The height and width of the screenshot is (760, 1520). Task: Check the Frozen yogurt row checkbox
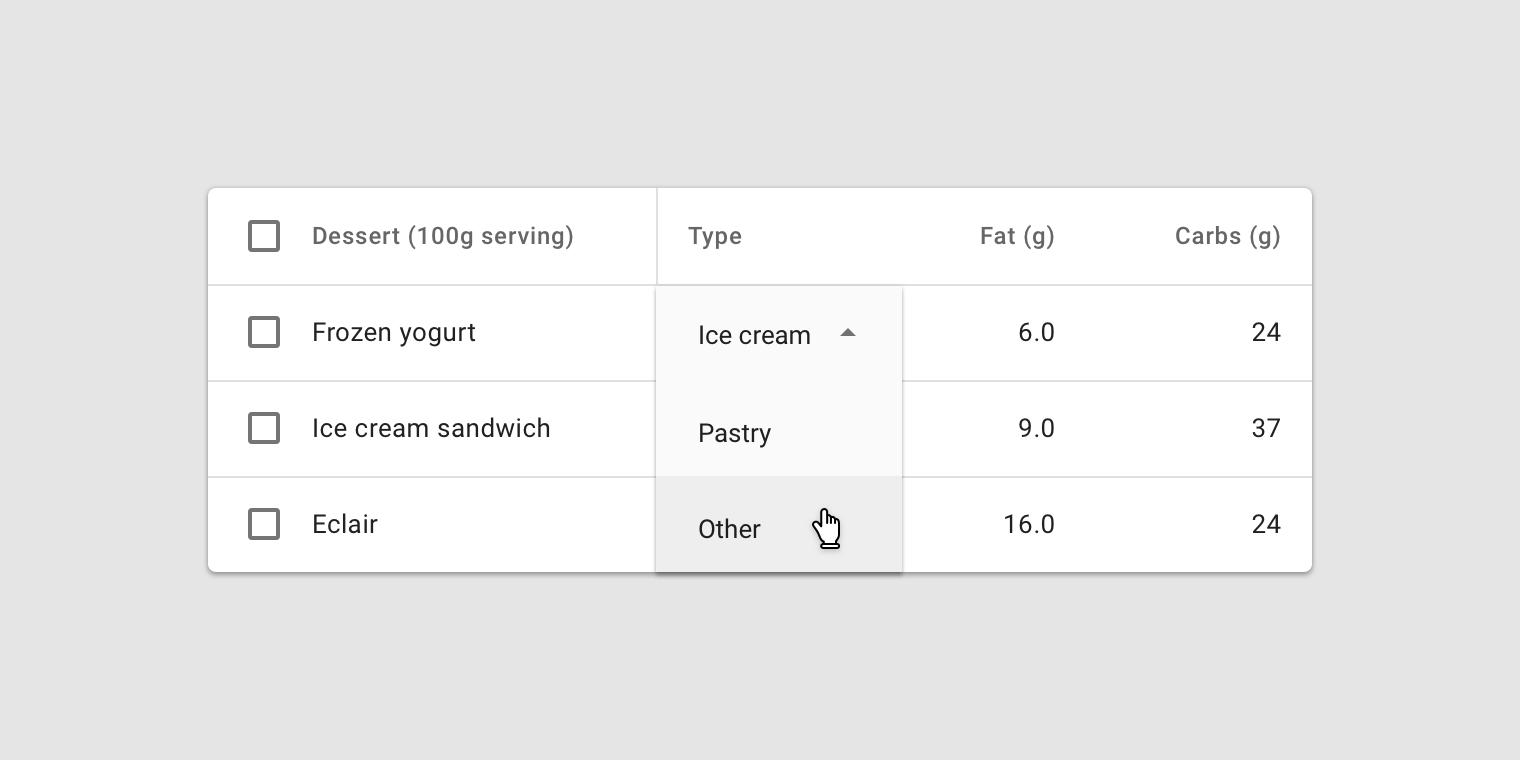tap(264, 332)
